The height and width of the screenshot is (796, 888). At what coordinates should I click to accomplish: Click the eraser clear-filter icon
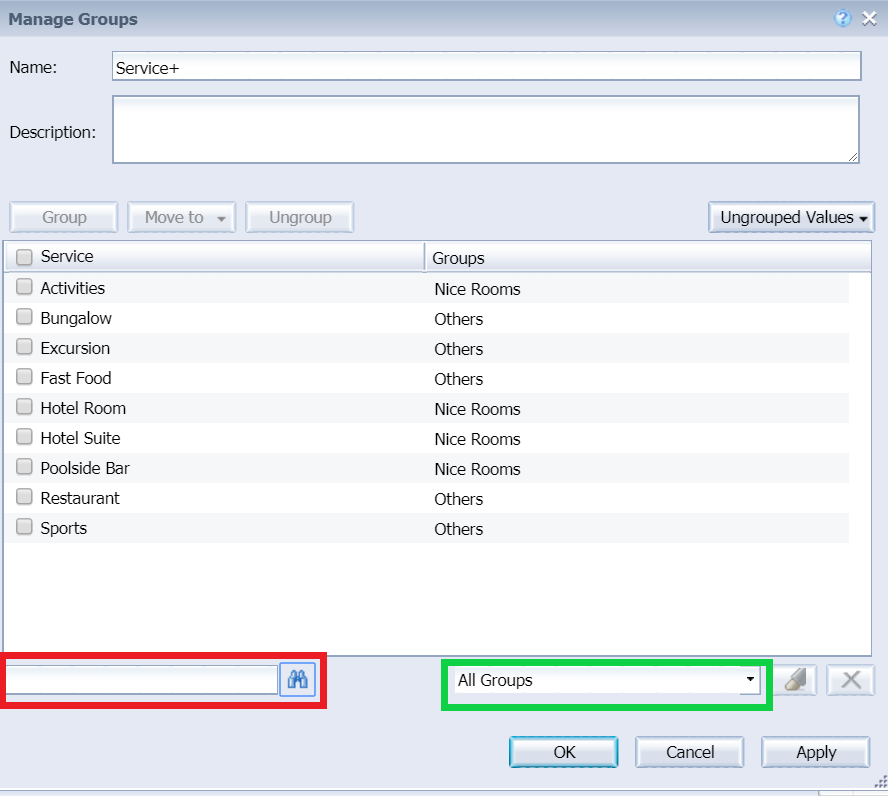click(x=797, y=680)
